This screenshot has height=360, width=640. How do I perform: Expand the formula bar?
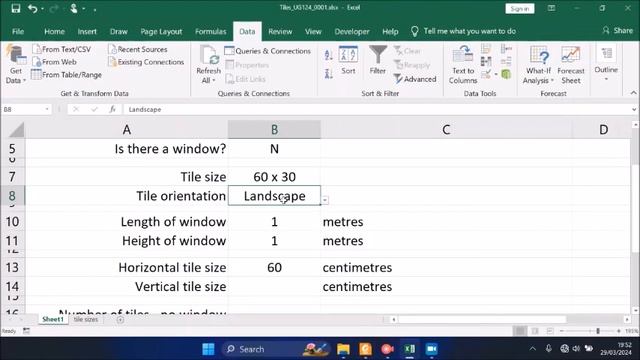[x=634, y=109]
